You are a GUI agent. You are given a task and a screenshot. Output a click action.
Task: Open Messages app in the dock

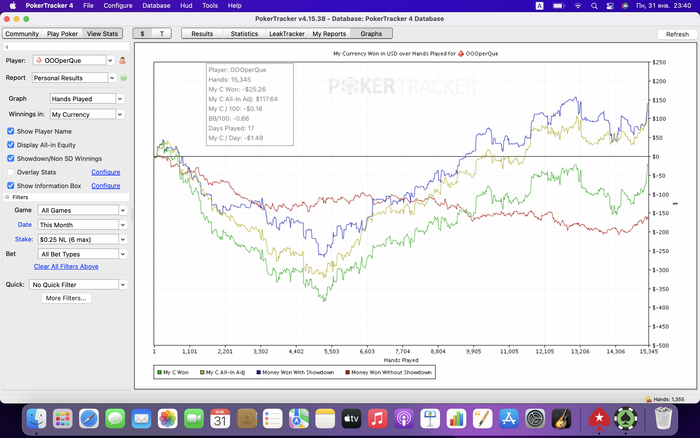115,419
